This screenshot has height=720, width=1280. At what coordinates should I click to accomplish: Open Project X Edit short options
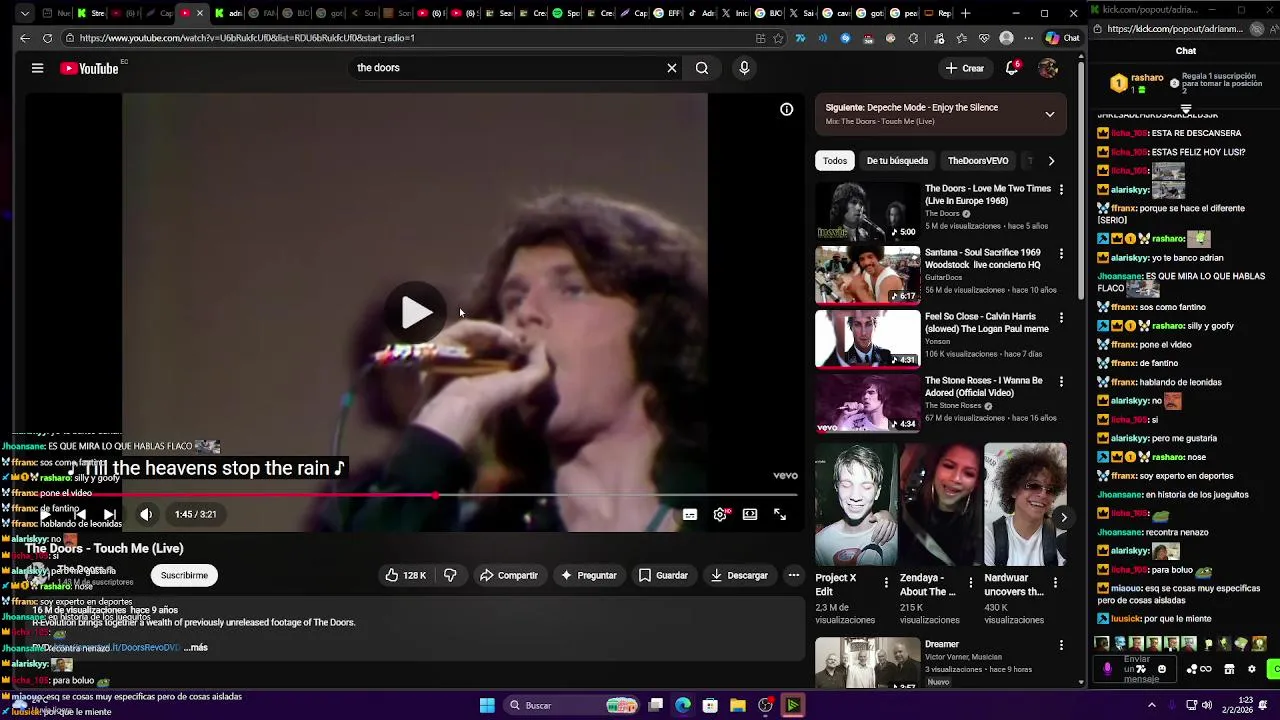(886, 581)
